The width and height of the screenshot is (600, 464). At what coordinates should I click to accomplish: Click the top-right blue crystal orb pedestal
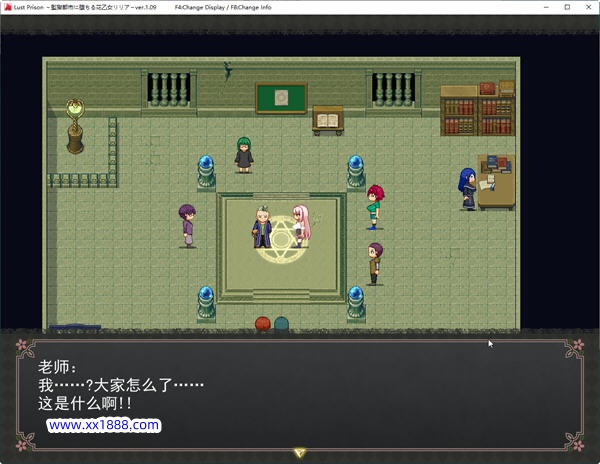356,173
